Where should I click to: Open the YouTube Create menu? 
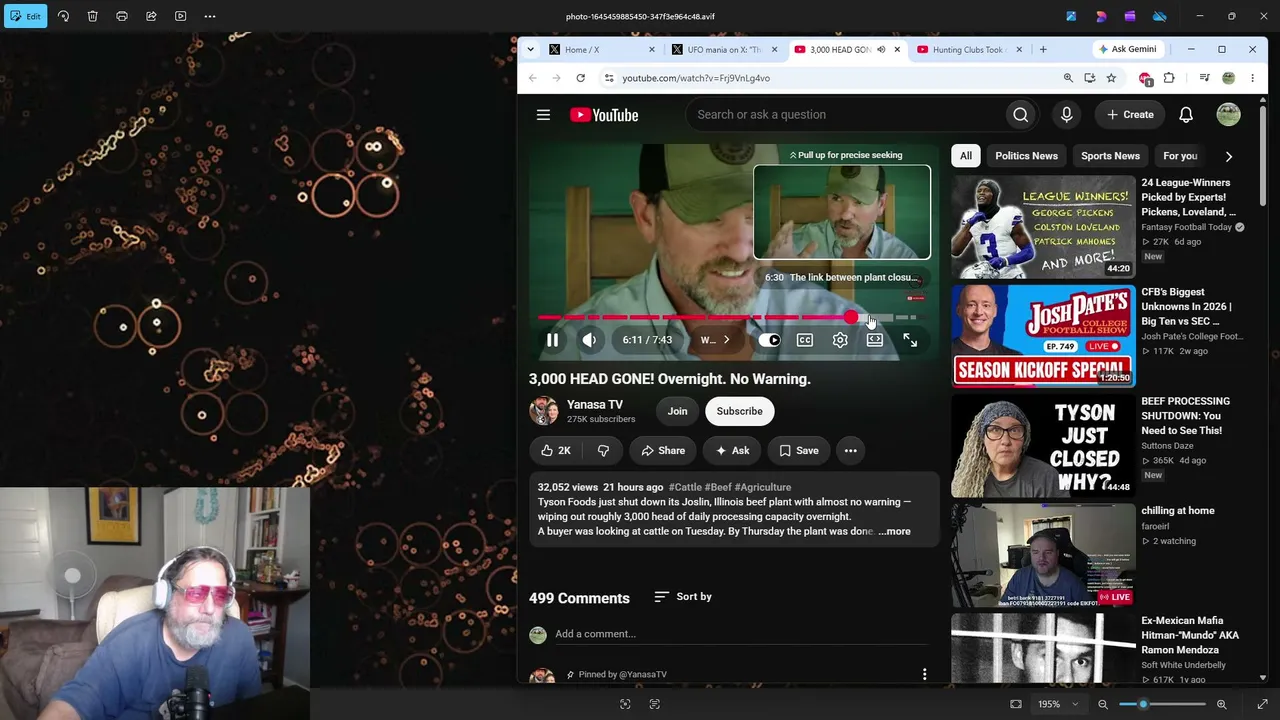(x=1130, y=115)
